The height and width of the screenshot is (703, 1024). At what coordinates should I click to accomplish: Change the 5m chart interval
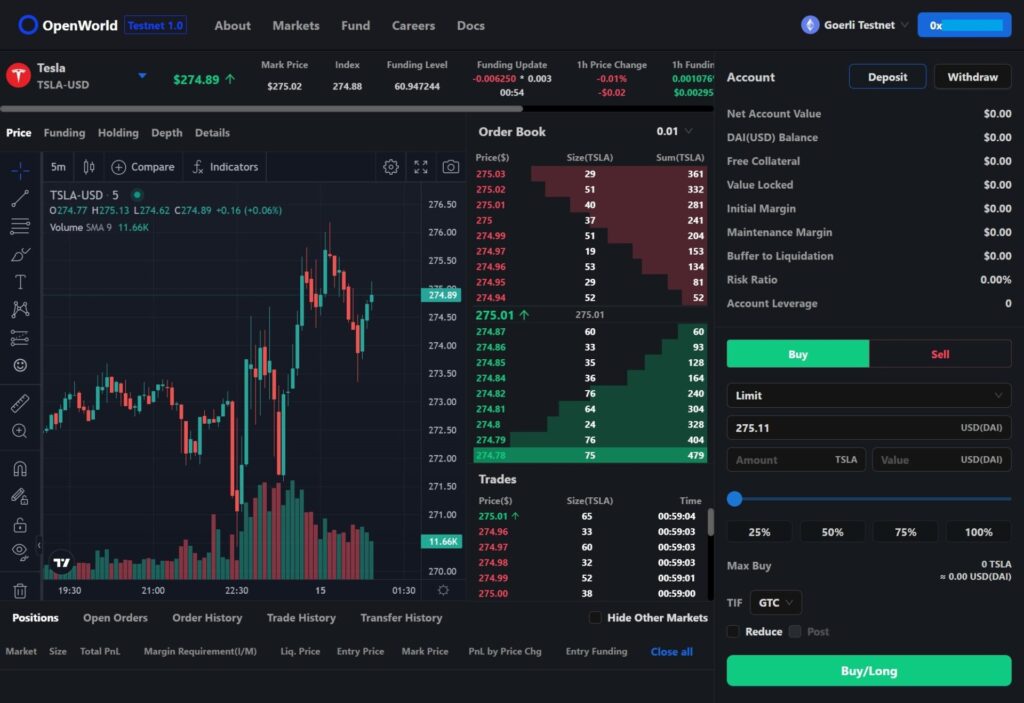click(58, 167)
